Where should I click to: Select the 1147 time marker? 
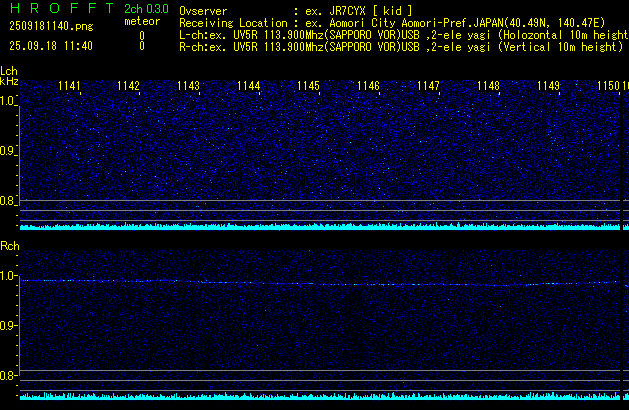point(428,86)
